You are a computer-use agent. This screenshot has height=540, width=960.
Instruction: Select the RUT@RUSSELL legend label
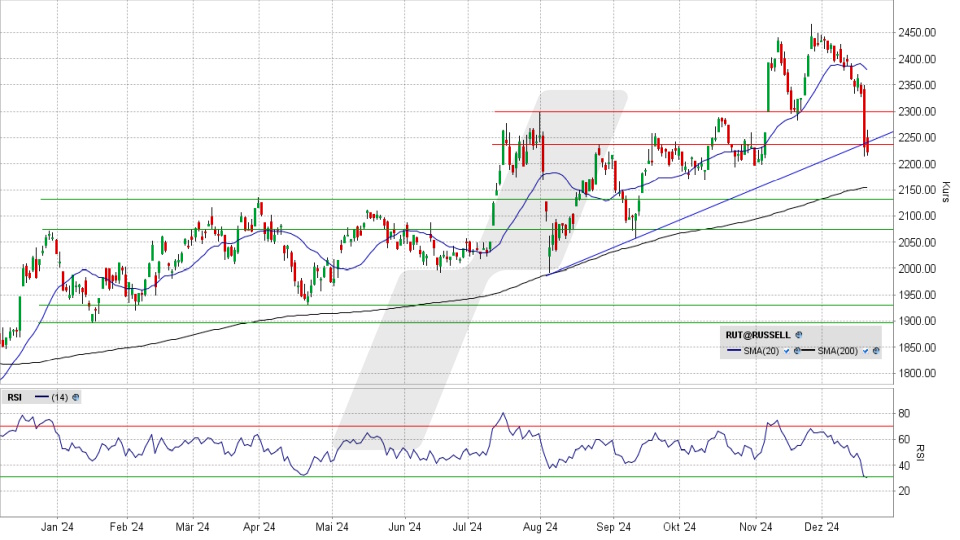click(x=758, y=335)
